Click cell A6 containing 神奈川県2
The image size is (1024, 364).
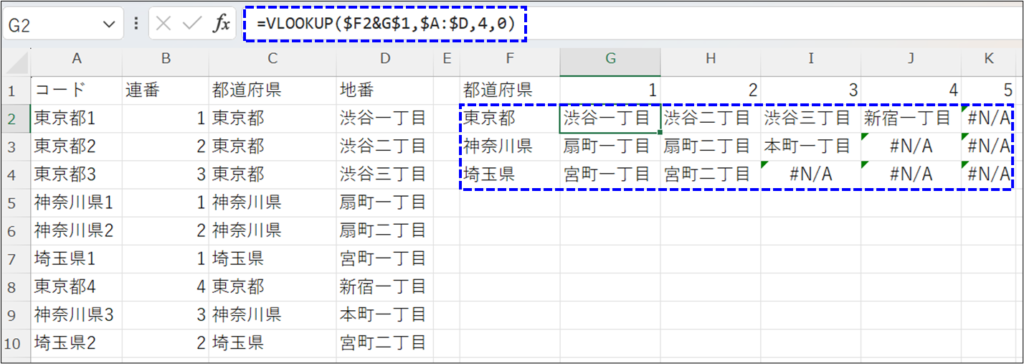(x=76, y=230)
